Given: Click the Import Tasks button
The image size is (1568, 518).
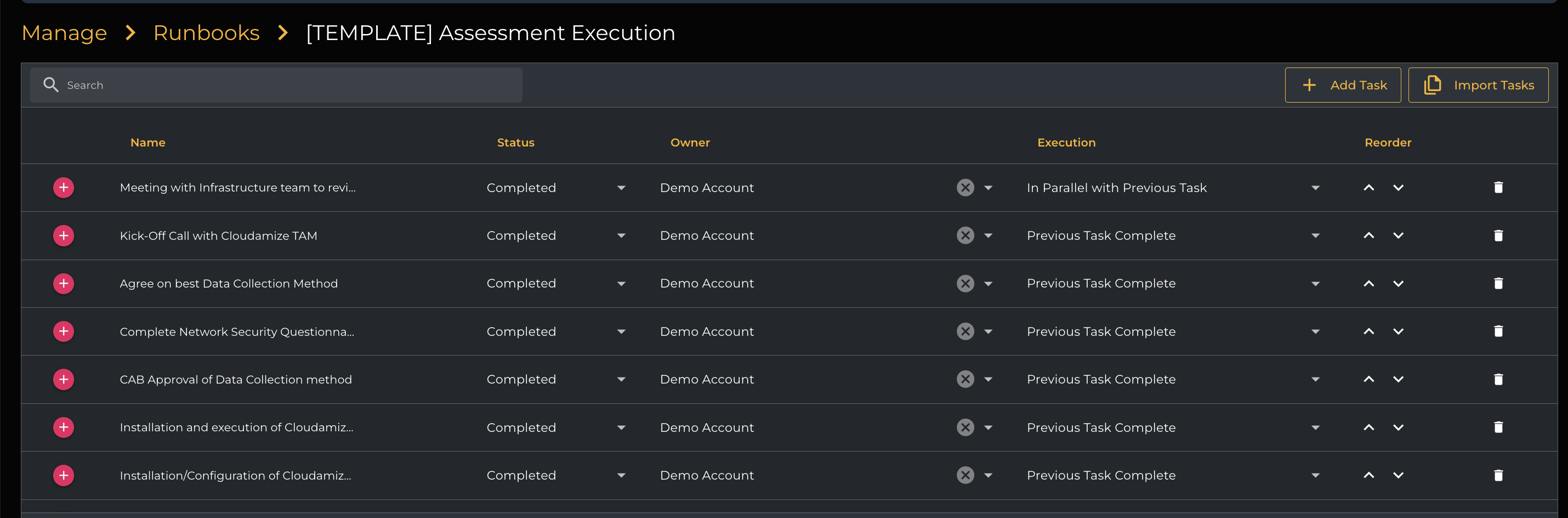Looking at the screenshot, I should [1478, 85].
